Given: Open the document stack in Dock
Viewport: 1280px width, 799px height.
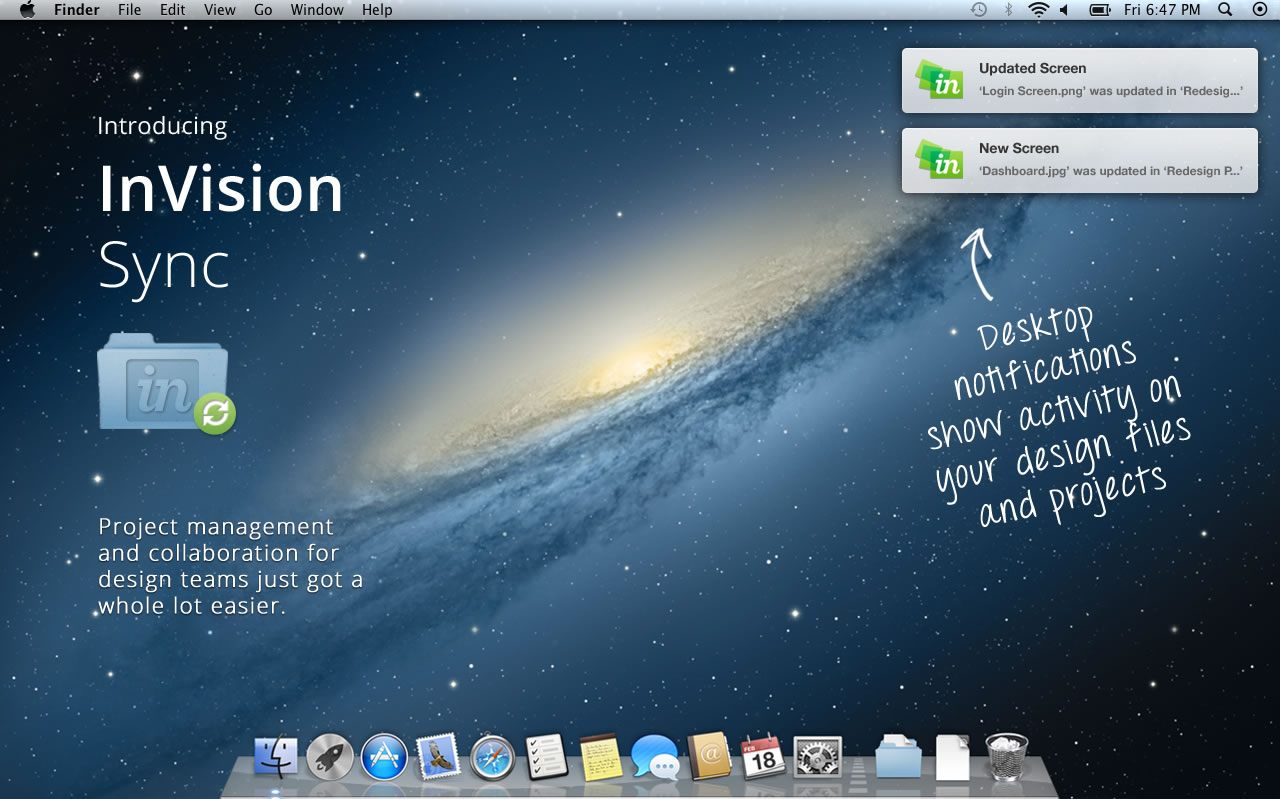Looking at the screenshot, I should (952, 757).
